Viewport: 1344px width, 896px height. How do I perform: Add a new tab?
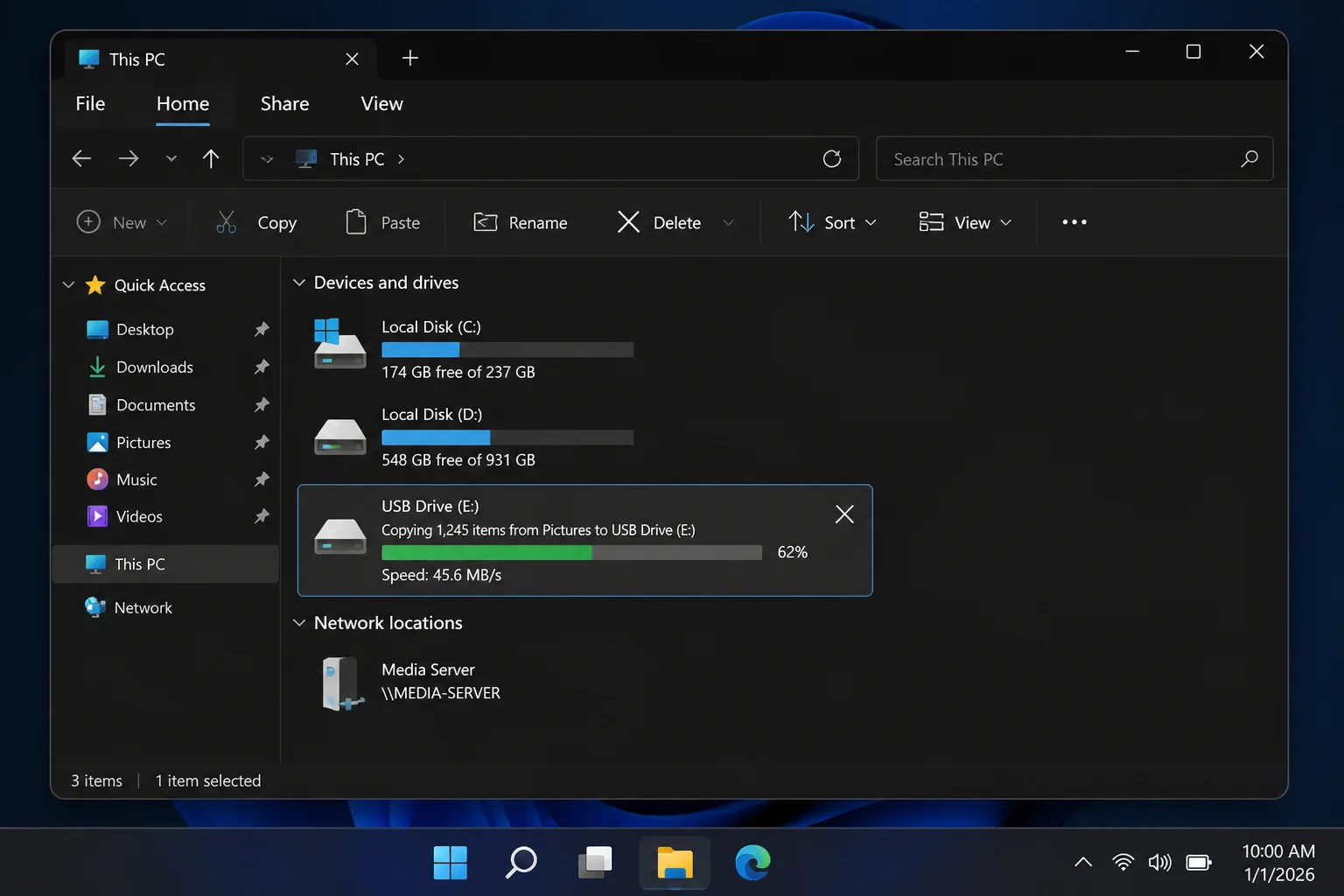pos(409,58)
